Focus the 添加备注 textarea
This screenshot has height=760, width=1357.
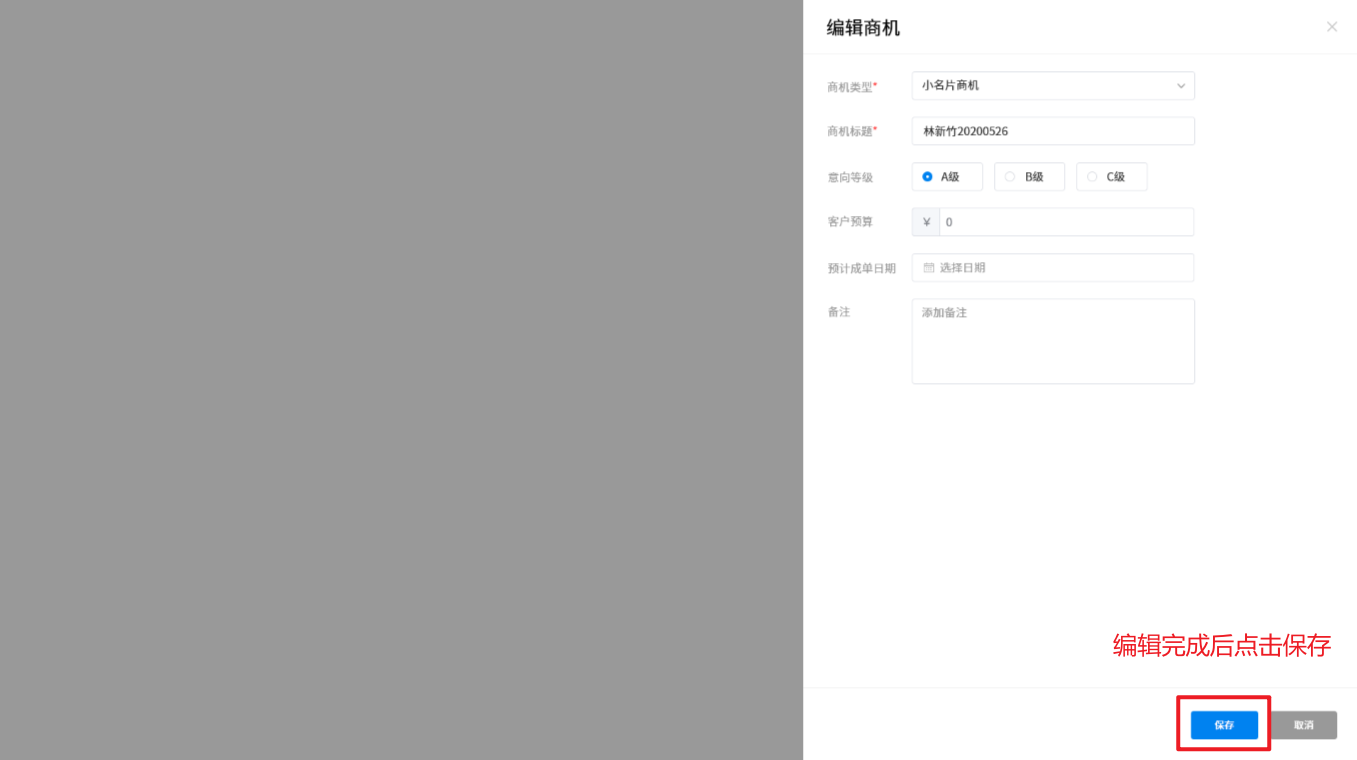click(1052, 341)
